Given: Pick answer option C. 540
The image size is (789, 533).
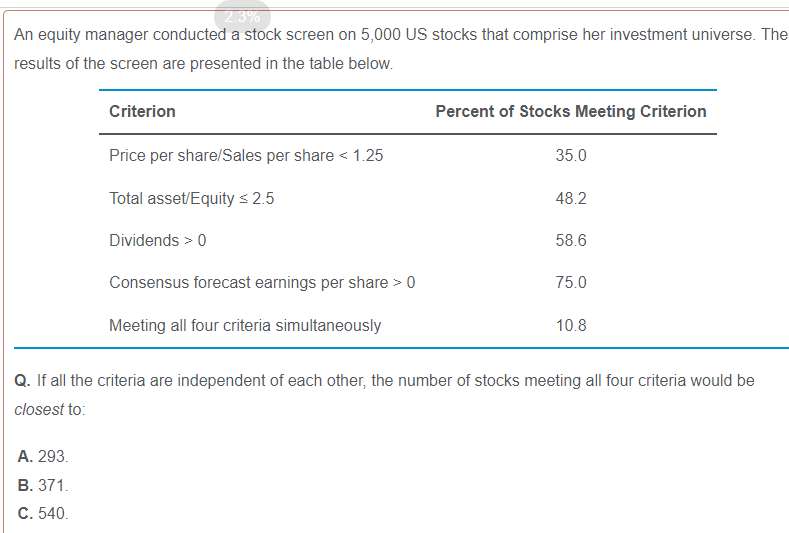Looking at the screenshot, I should tap(43, 514).
